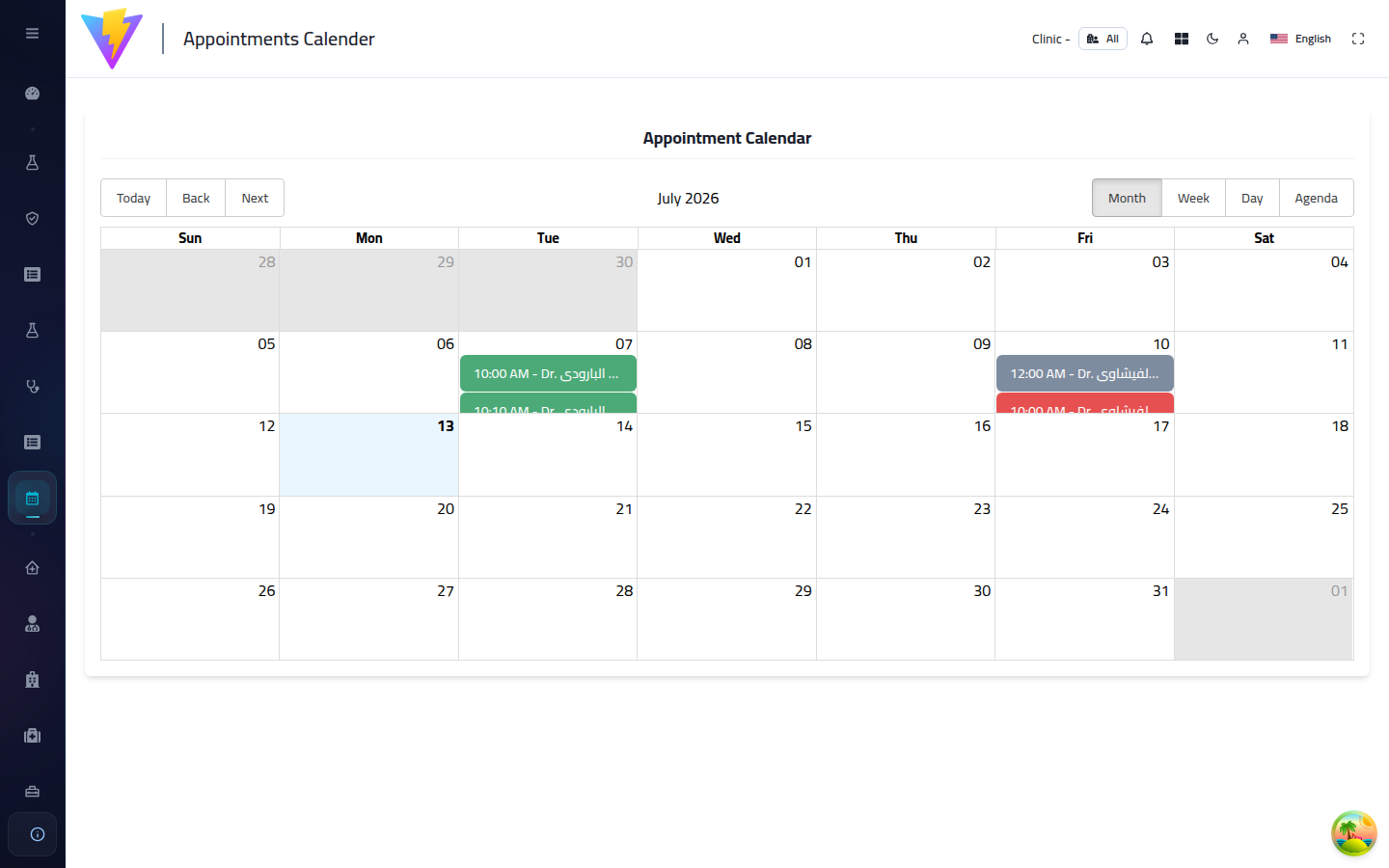The width and height of the screenshot is (1389, 868).
Task: Open the Clinic All selector
Action: click(1103, 39)
